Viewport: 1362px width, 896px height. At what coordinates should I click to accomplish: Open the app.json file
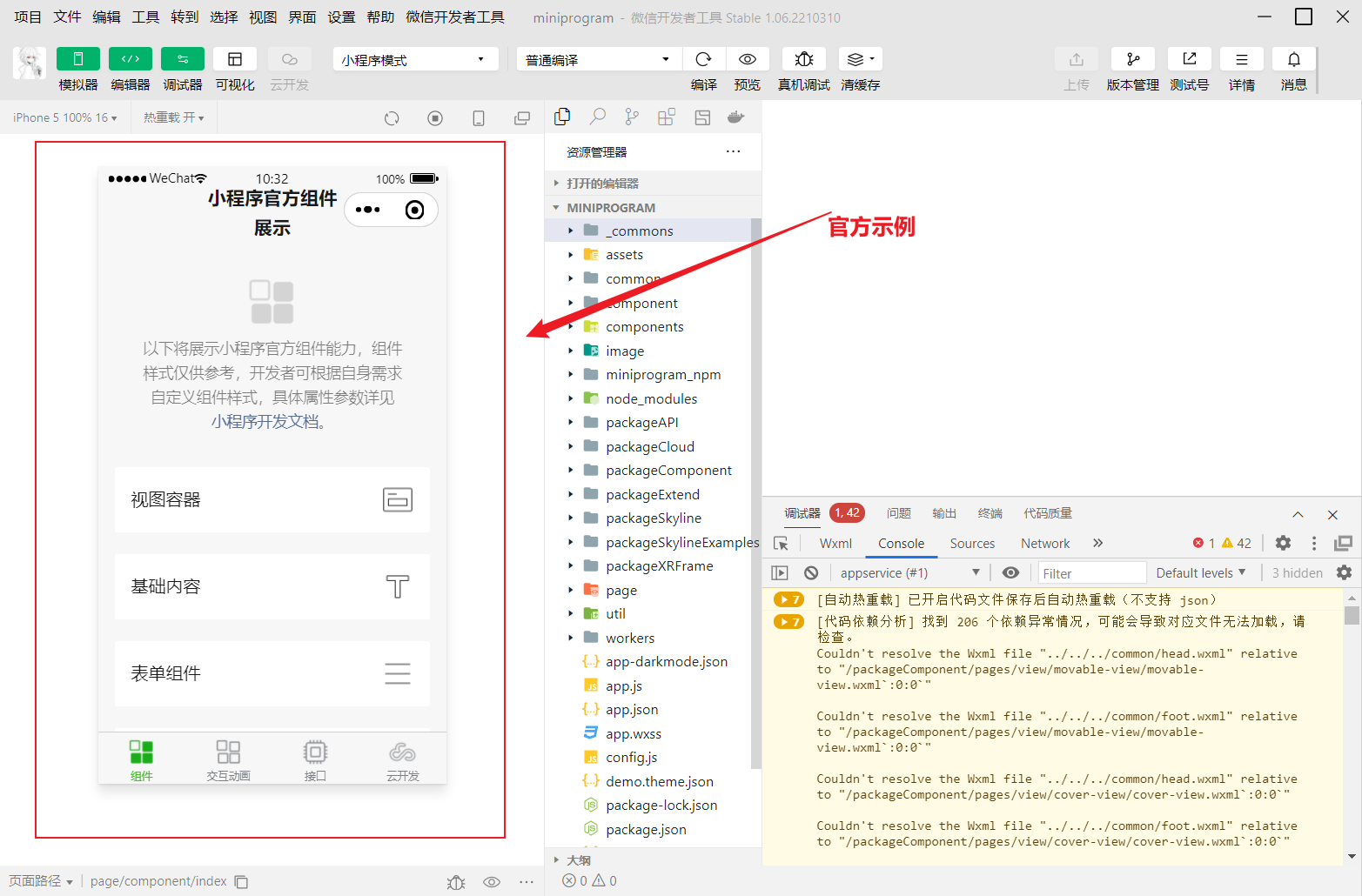pos(648,710)
